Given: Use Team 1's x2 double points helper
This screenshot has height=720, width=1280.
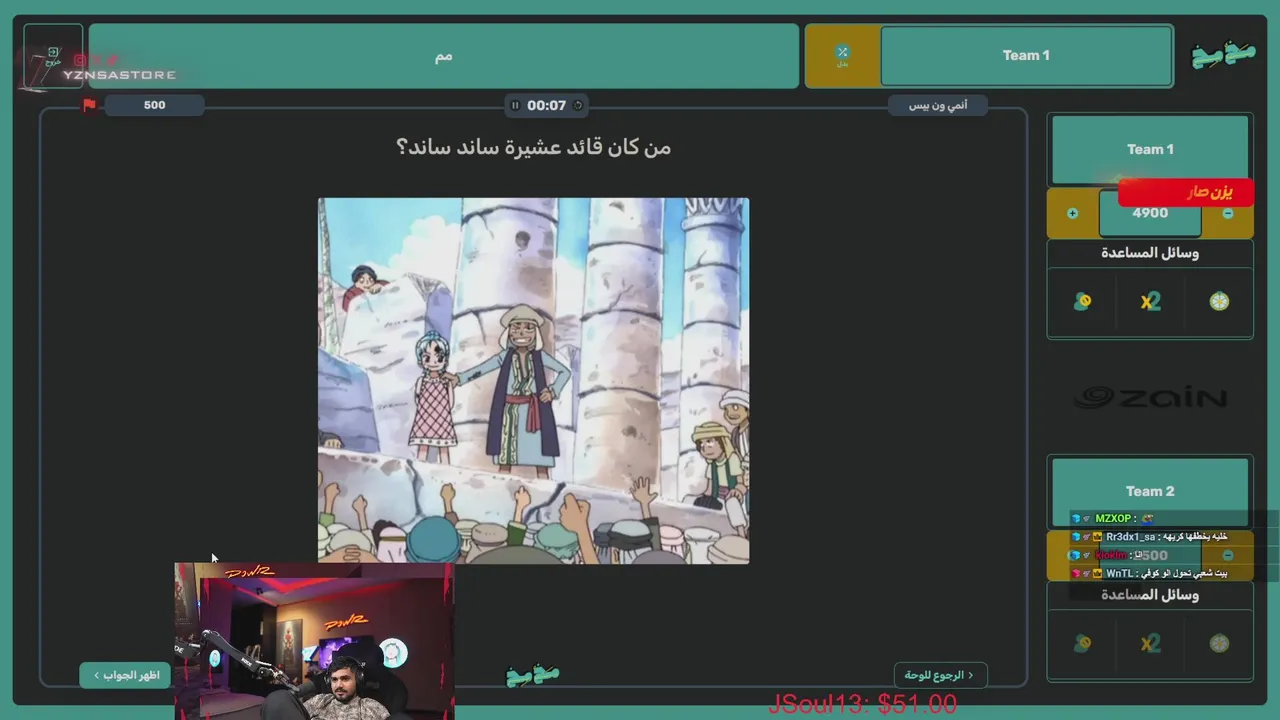Looking at the screenshot, I should 1150,301.
